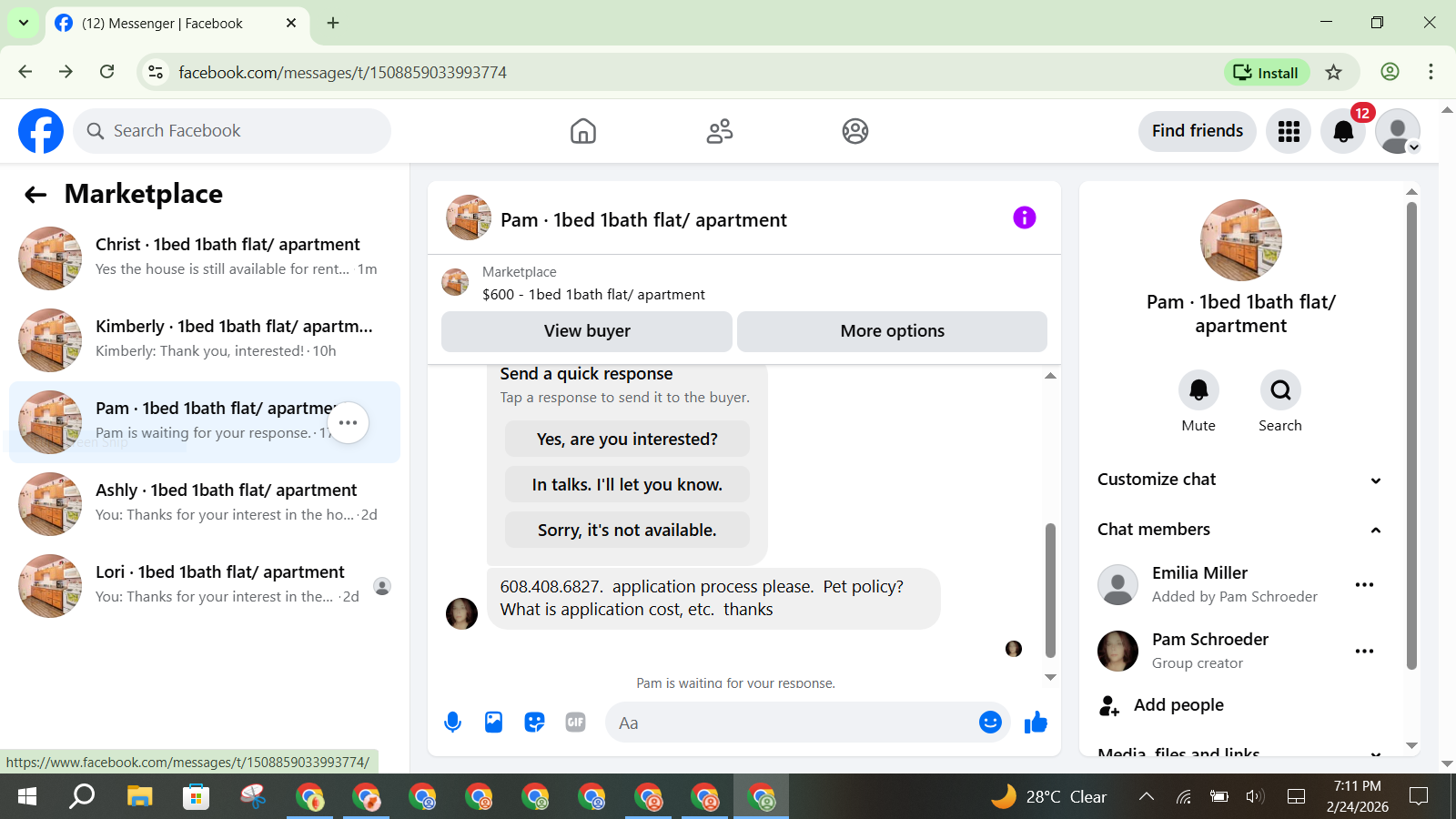Choose a GIF icon
Viewport: 1456px width, 819px height.
click(575, 723)
